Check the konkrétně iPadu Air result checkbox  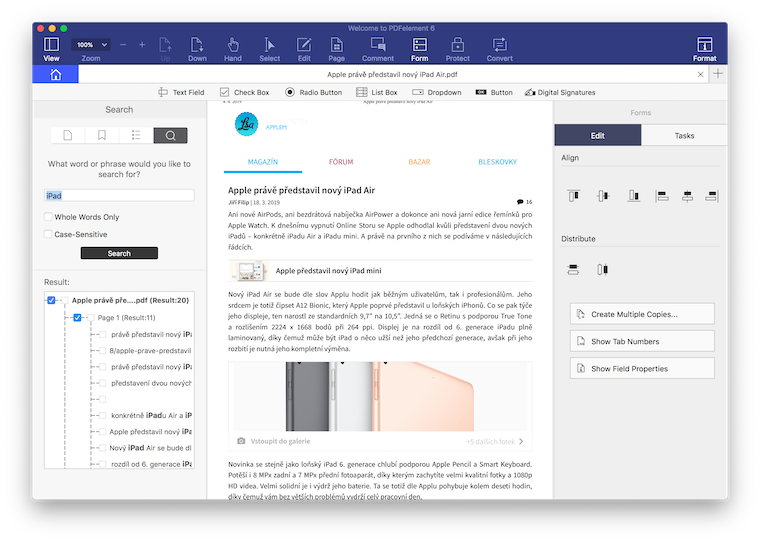click(x=102, y=415)
